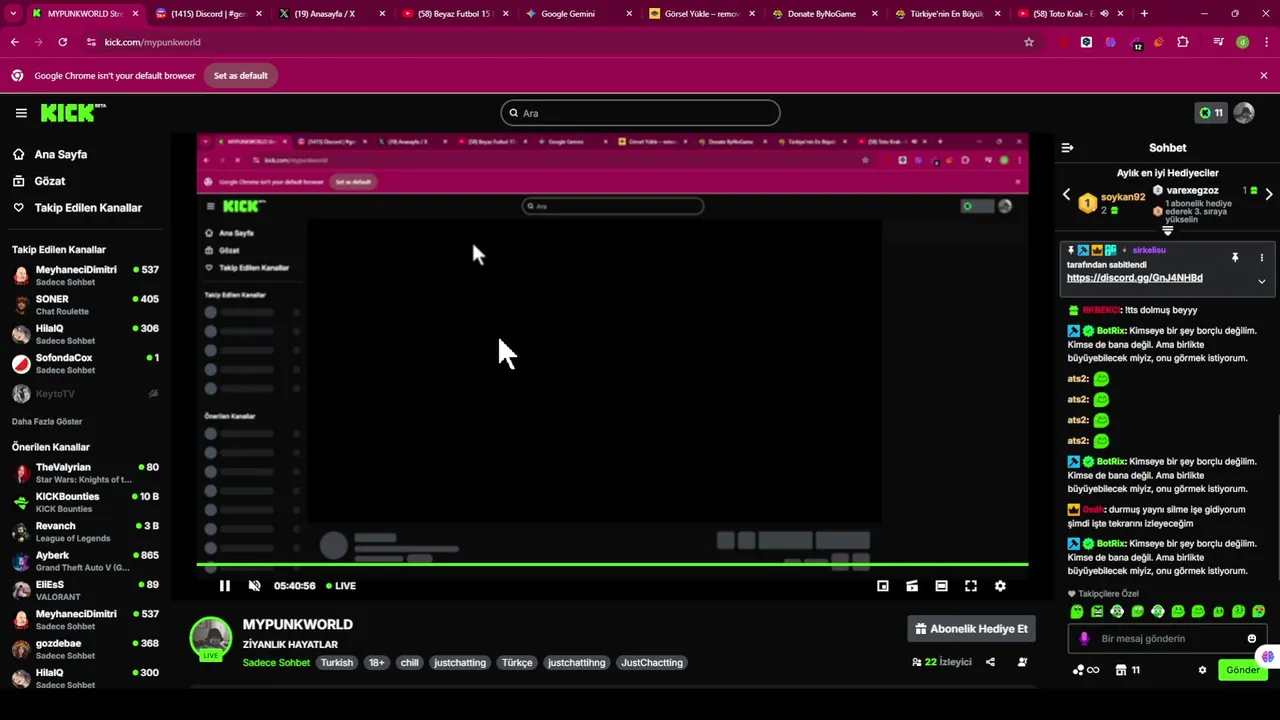Viewport: 1280px width, 720px height.
Task: Switch to Donate ByNoGame tab
Action: point(824,14)
